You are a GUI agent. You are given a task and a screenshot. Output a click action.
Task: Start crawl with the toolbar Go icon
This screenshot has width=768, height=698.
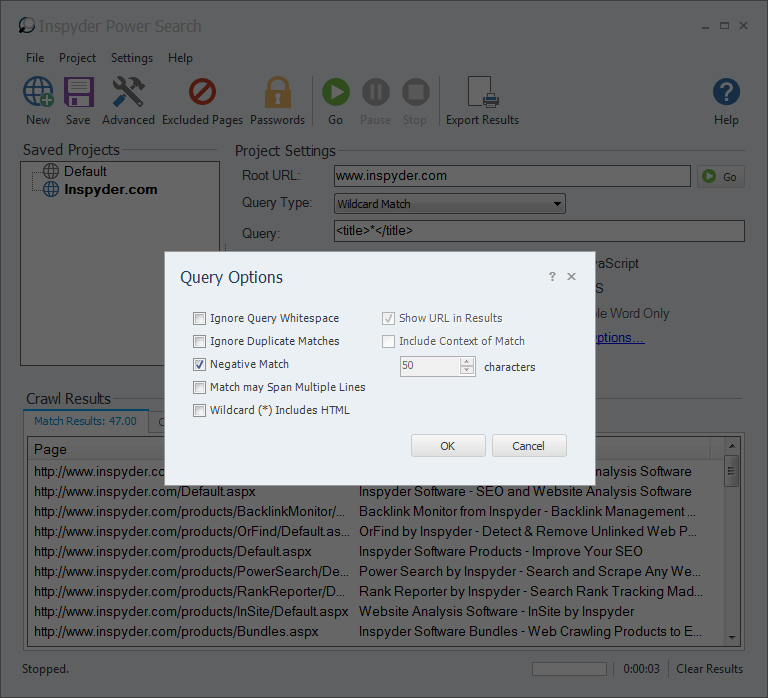[336, 92]
